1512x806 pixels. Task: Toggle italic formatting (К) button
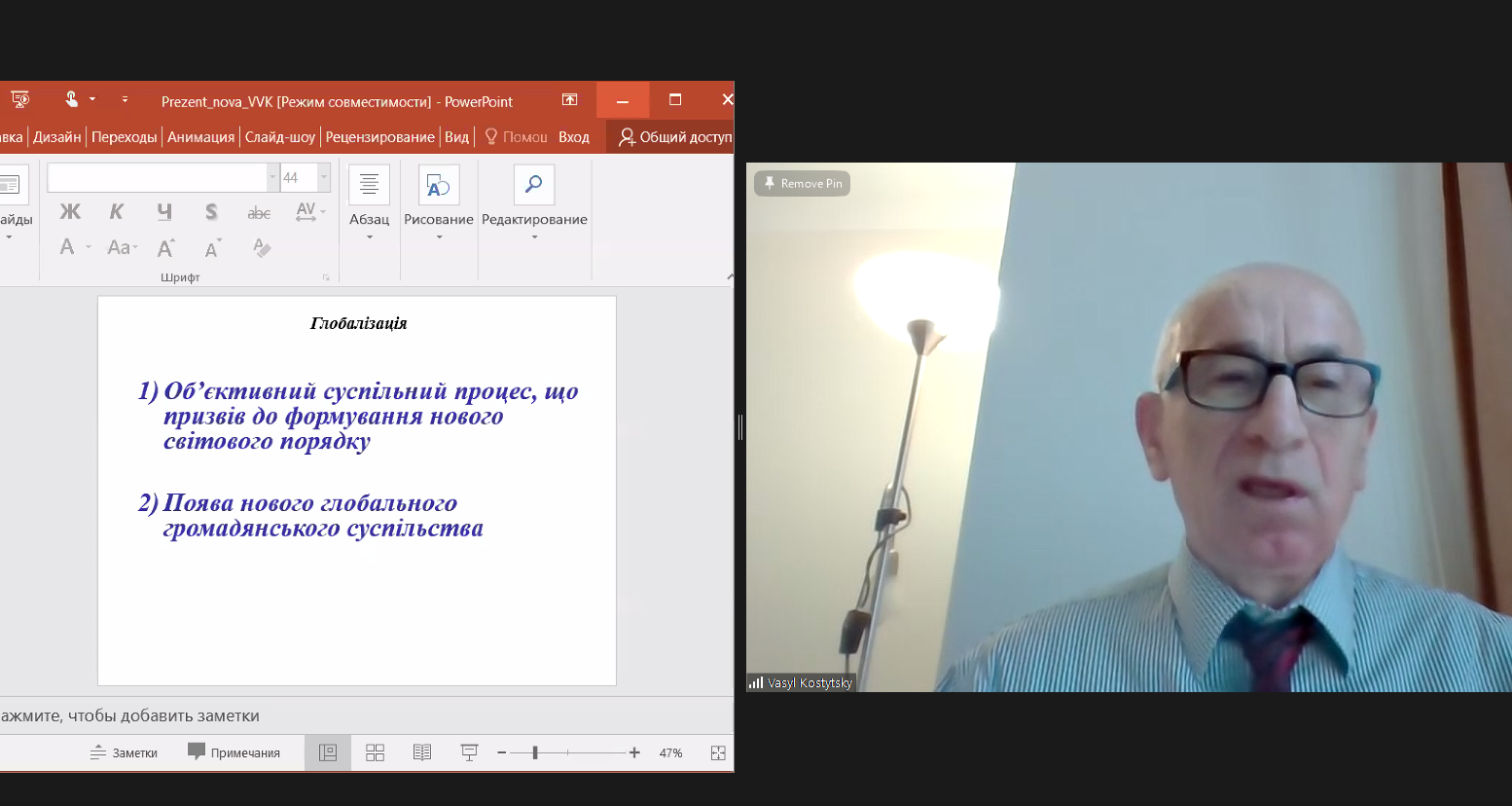(117, 212)
